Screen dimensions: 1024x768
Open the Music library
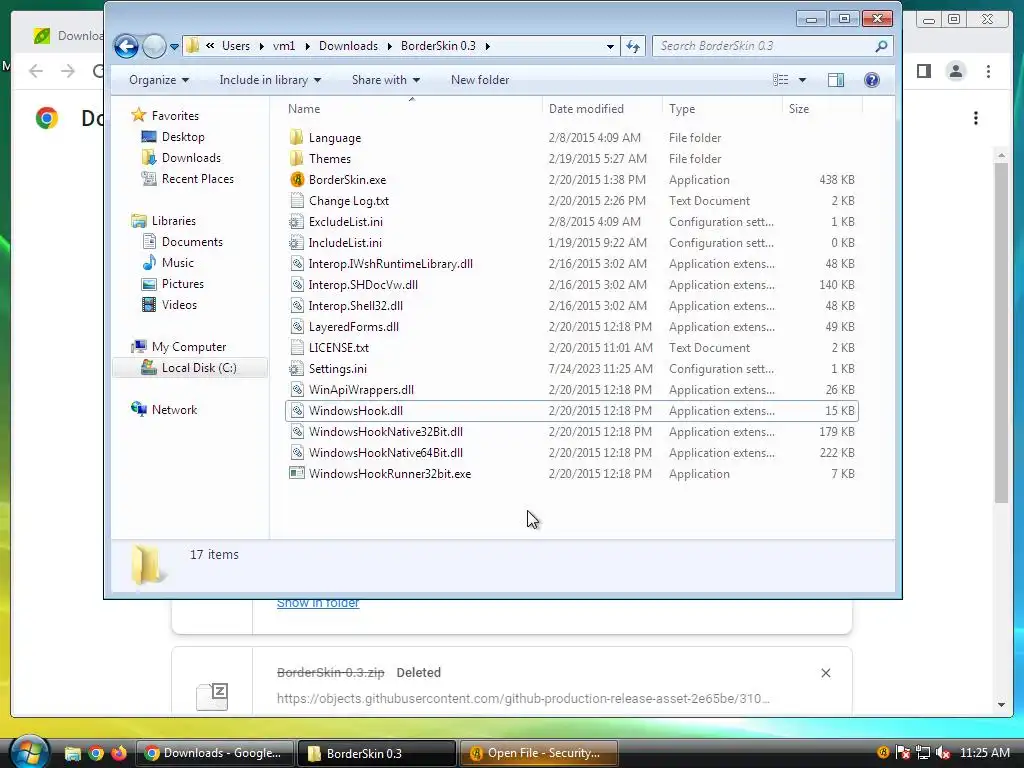tap(178, 263)
